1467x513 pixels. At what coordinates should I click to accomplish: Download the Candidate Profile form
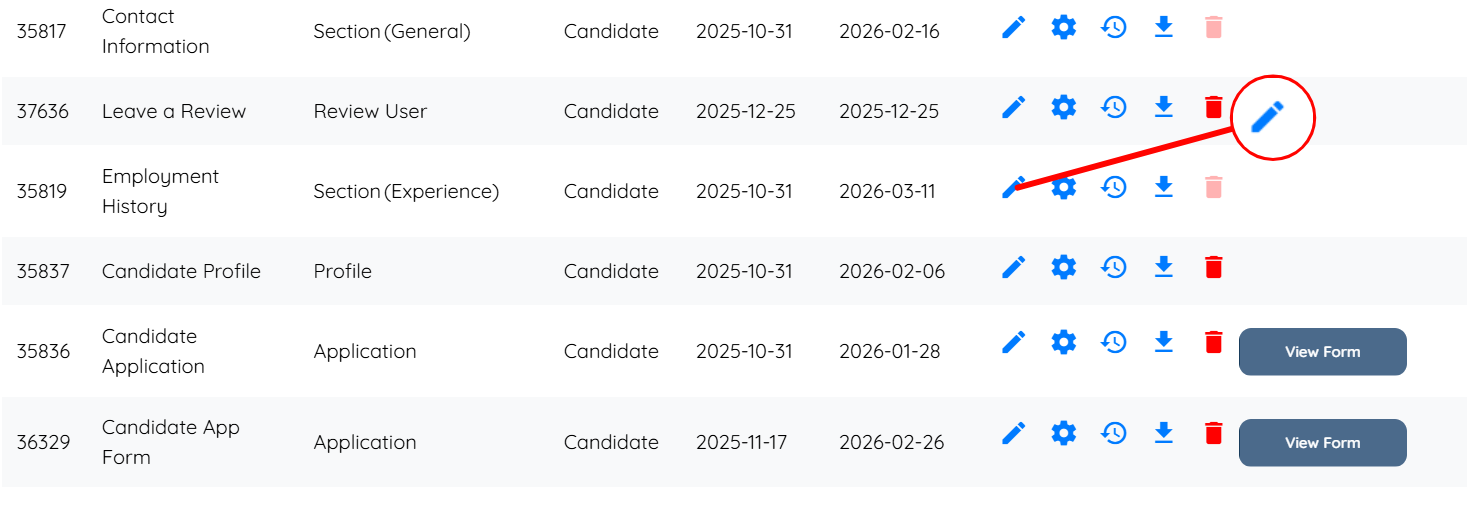pos(1163,267)
